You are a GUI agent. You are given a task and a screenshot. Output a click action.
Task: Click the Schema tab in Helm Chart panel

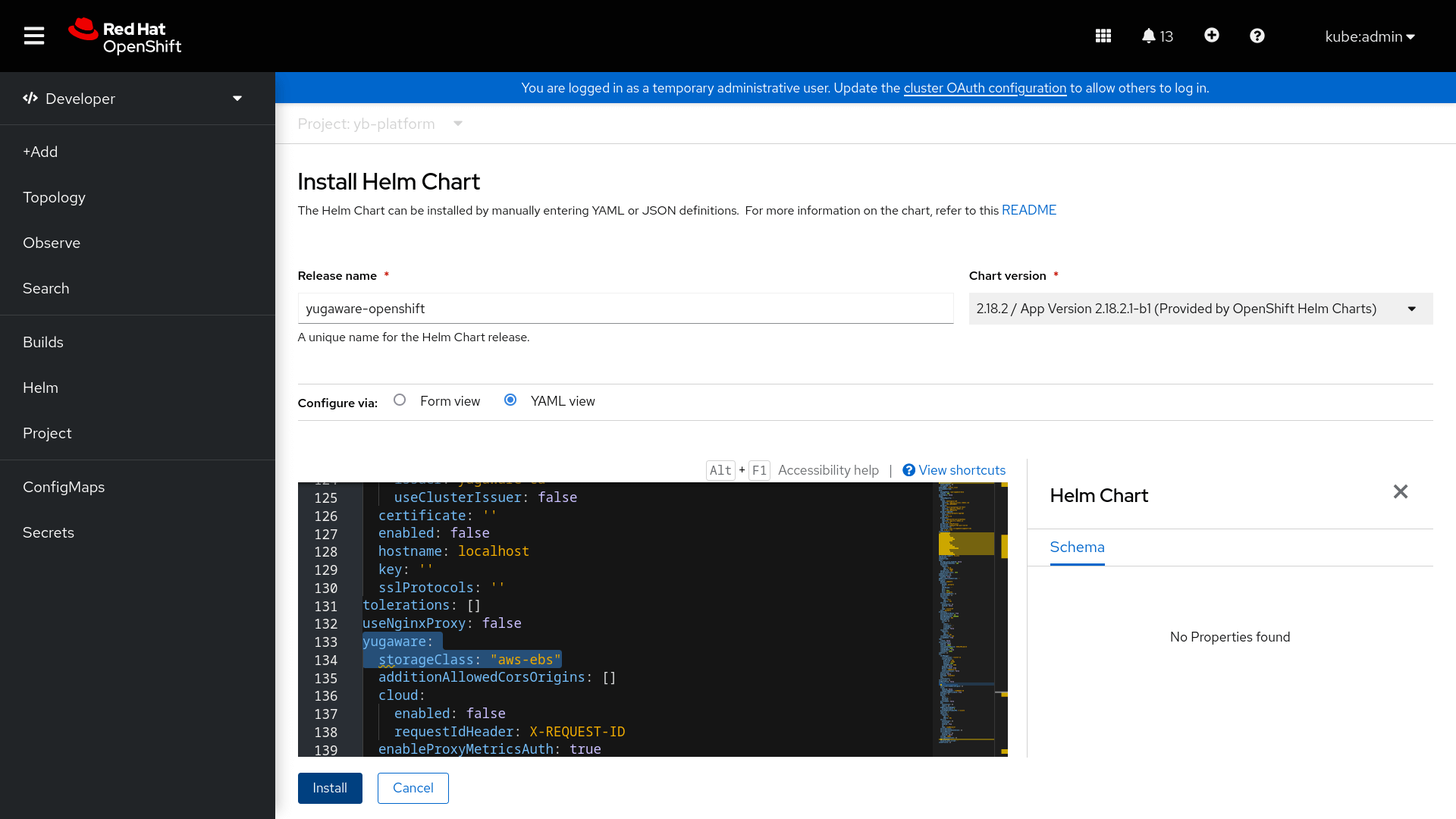(1076, 547)
